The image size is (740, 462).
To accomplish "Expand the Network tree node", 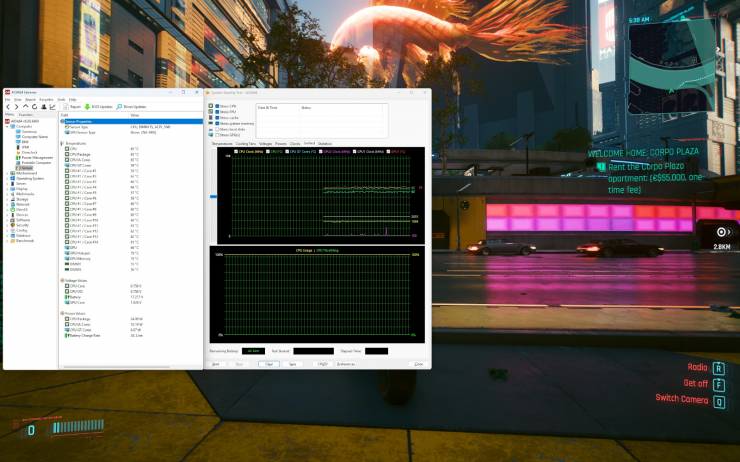I will coord(7,204).
